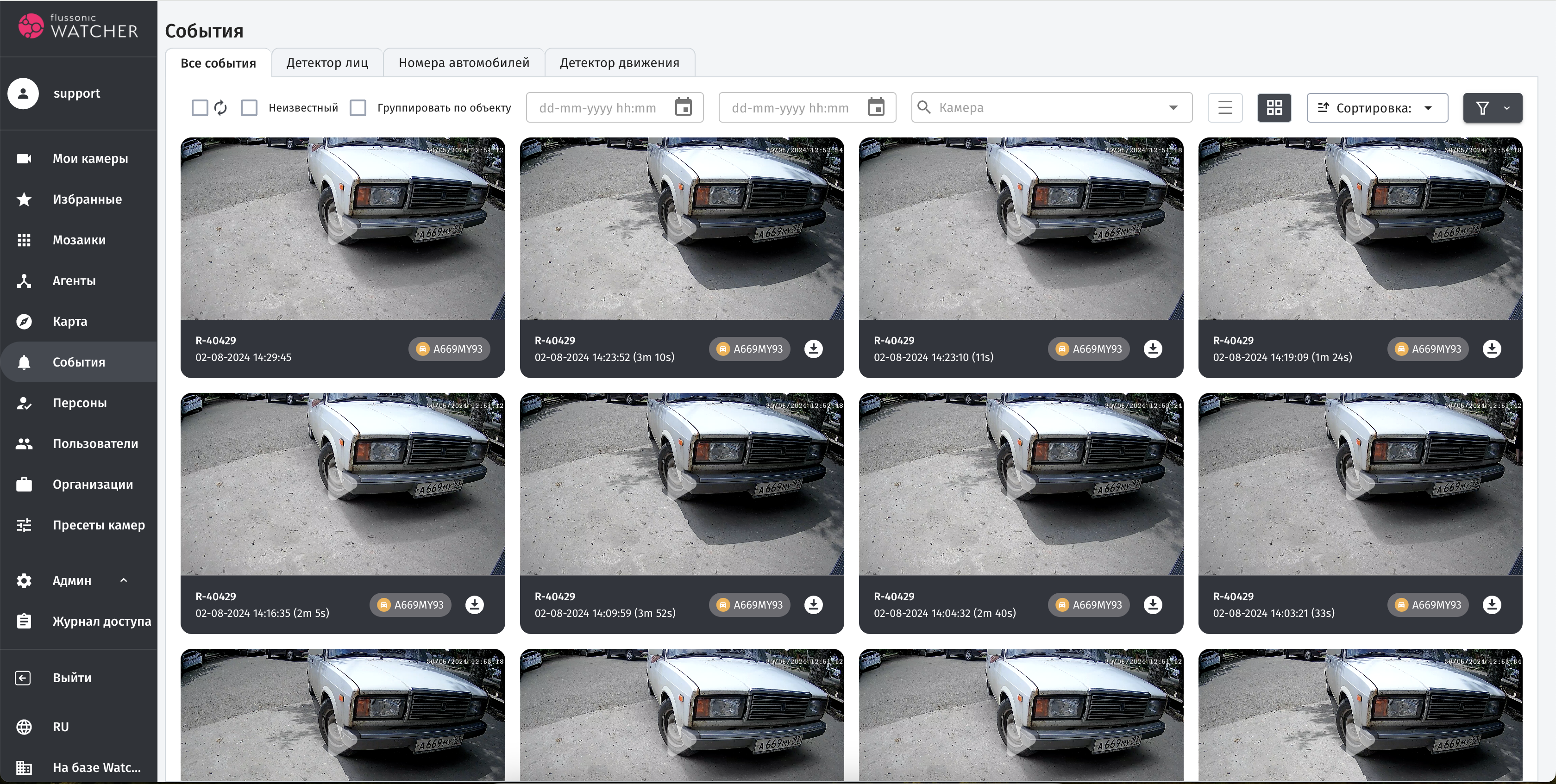Enable the Неизвестный checkbox
This screenshot has height=784, width=1556.
click(x=249, y=107)
